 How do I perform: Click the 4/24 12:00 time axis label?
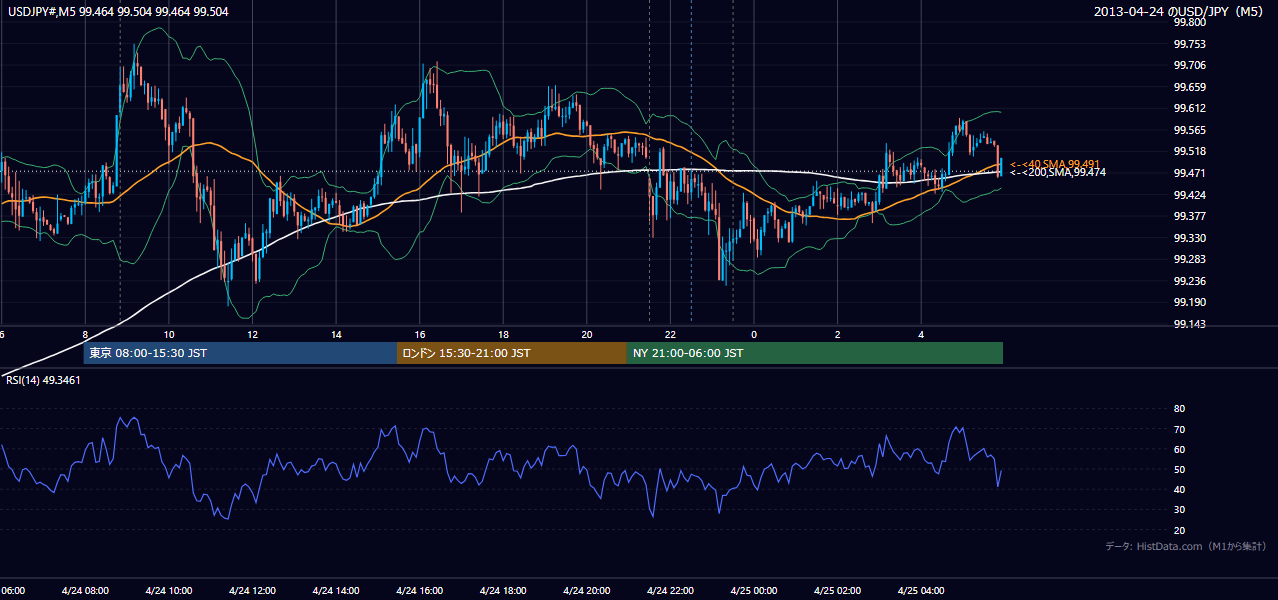coord(252,591)
